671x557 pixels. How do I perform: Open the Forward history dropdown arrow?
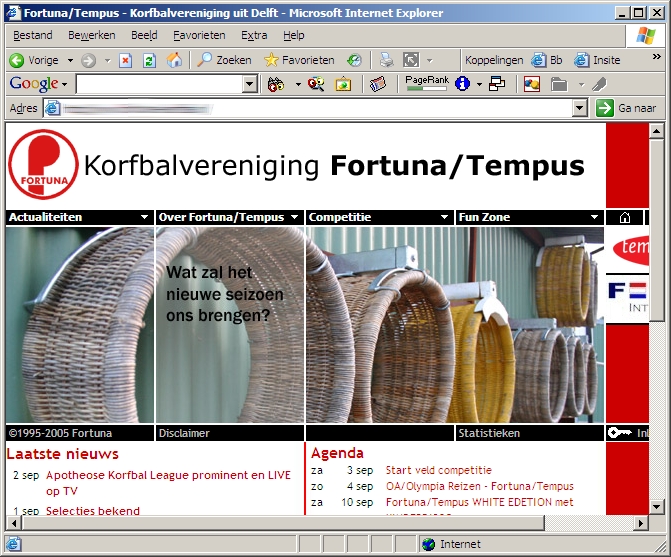pyautogui.click(x=107, y=61)
